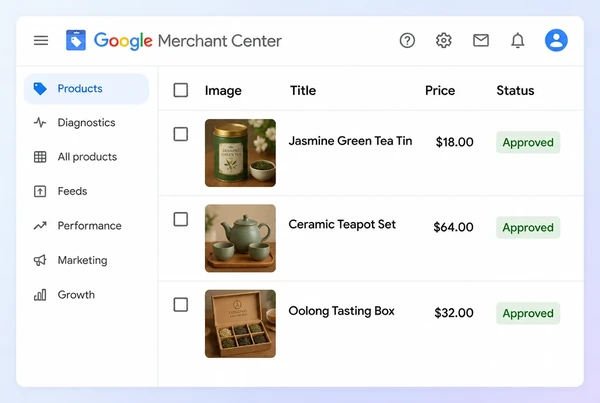
Task: Click the $64.00 price value
Action: (x=453, y=227)
